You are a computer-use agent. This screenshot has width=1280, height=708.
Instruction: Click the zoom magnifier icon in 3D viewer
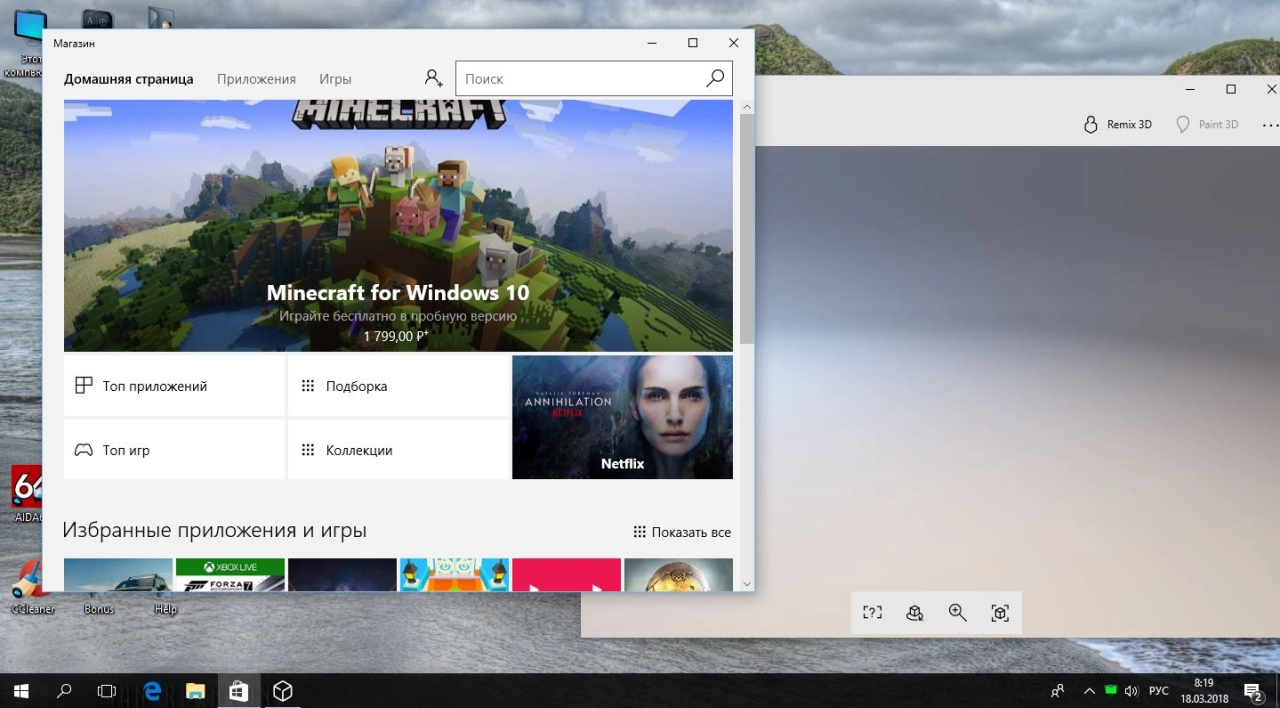[x=958, y=613]
